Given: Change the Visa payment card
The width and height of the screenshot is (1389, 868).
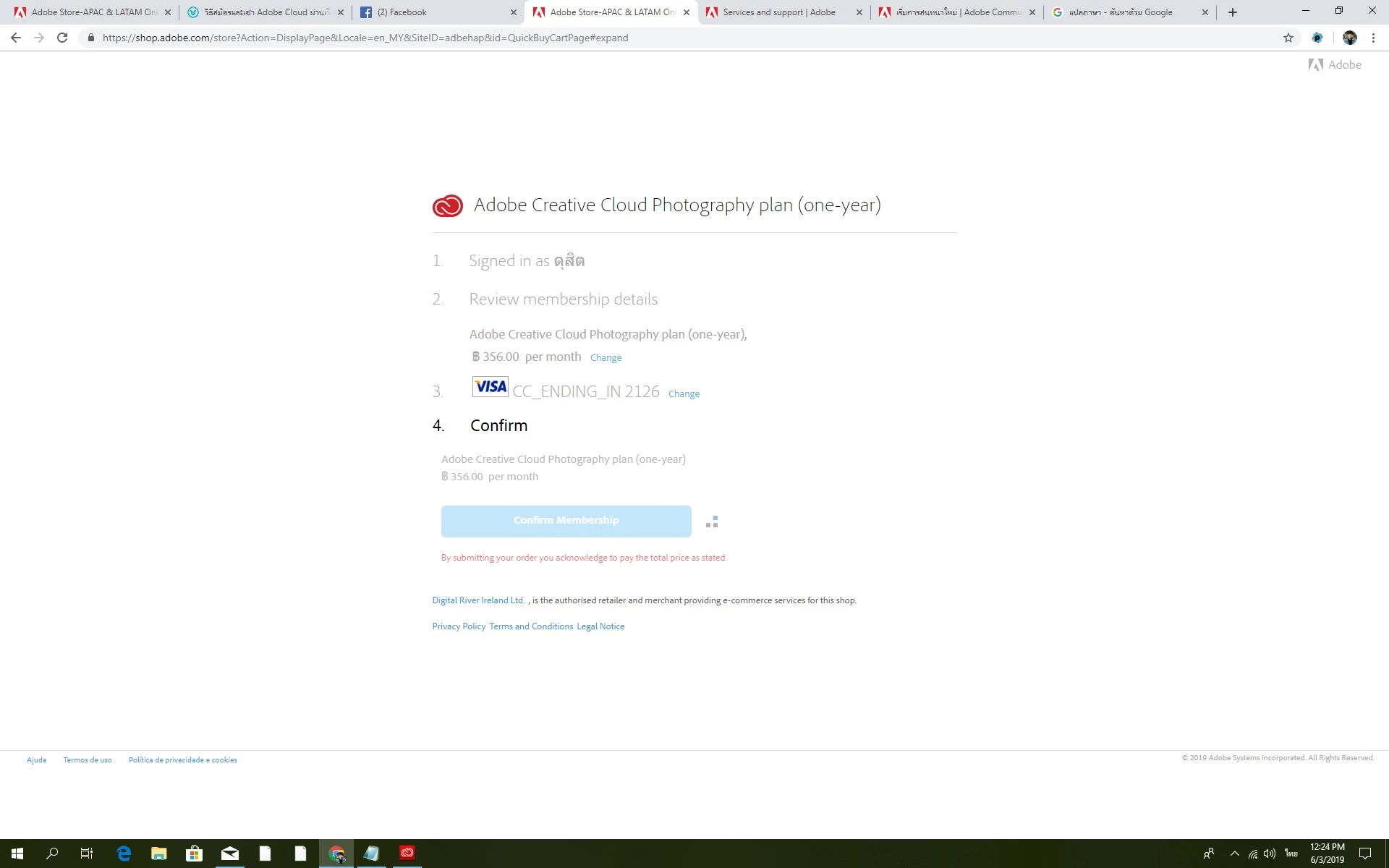Looking at the screenshot, I should [x=684, y=394].
